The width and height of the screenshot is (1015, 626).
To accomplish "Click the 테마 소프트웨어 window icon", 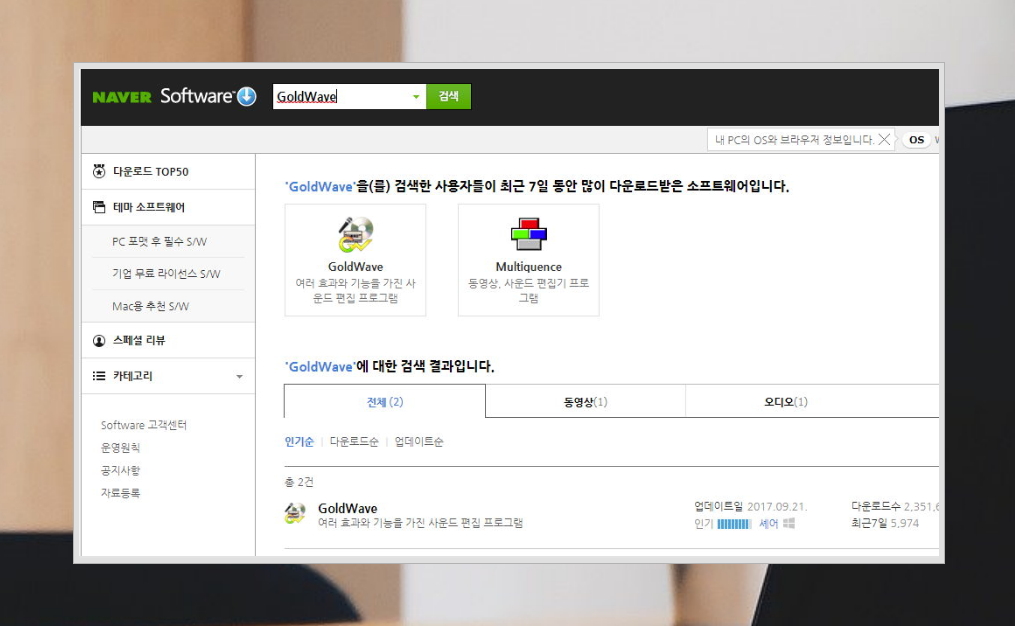I will click(x=99, y=207).
